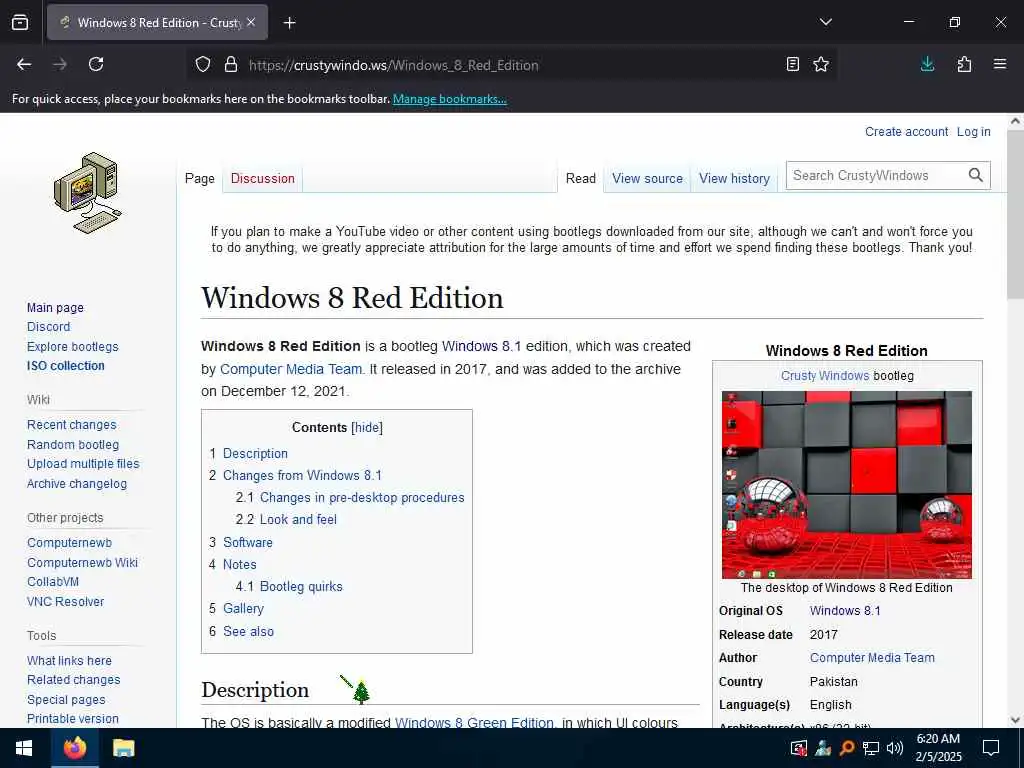The image size is (1024, 768).
Task: Open the red desktop screenshot thumbnail
Action: click(x=847, y=485)
